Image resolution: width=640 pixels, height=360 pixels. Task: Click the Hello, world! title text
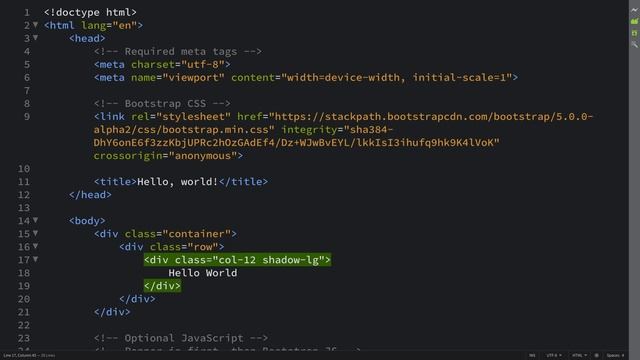click(x=178, y=182)
